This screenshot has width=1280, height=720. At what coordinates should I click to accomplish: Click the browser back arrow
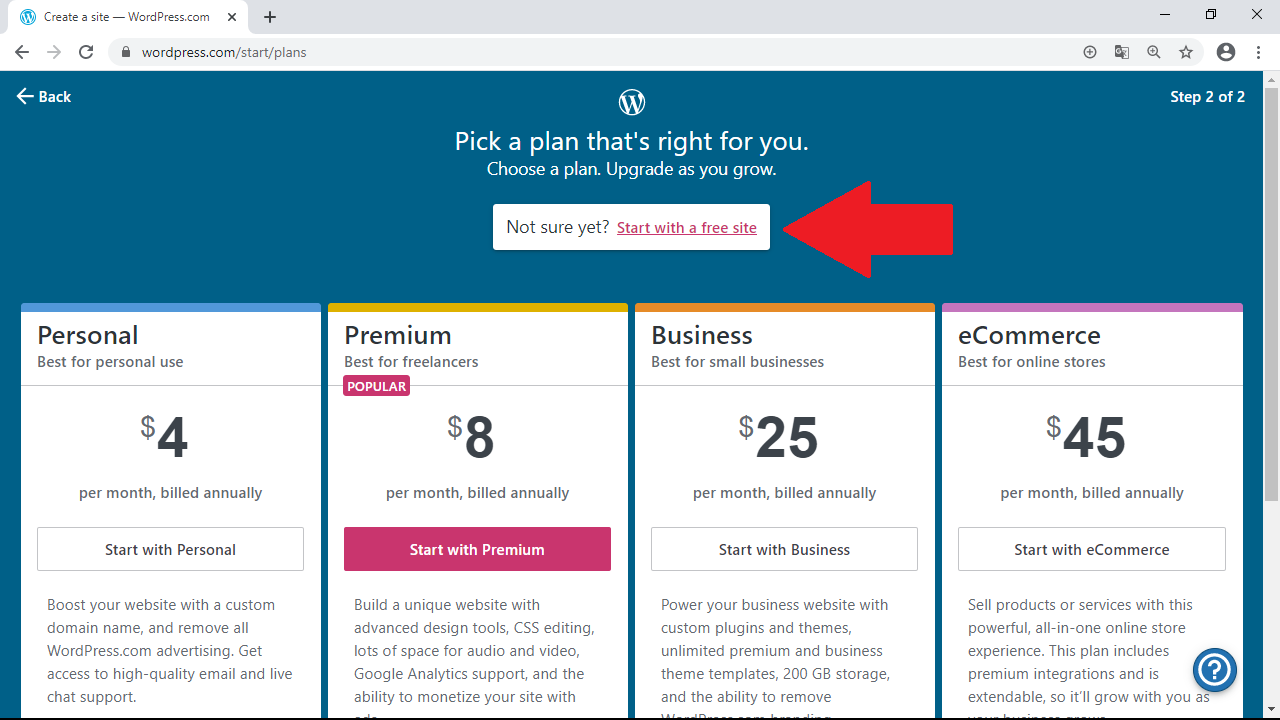[x=22, y=52]
